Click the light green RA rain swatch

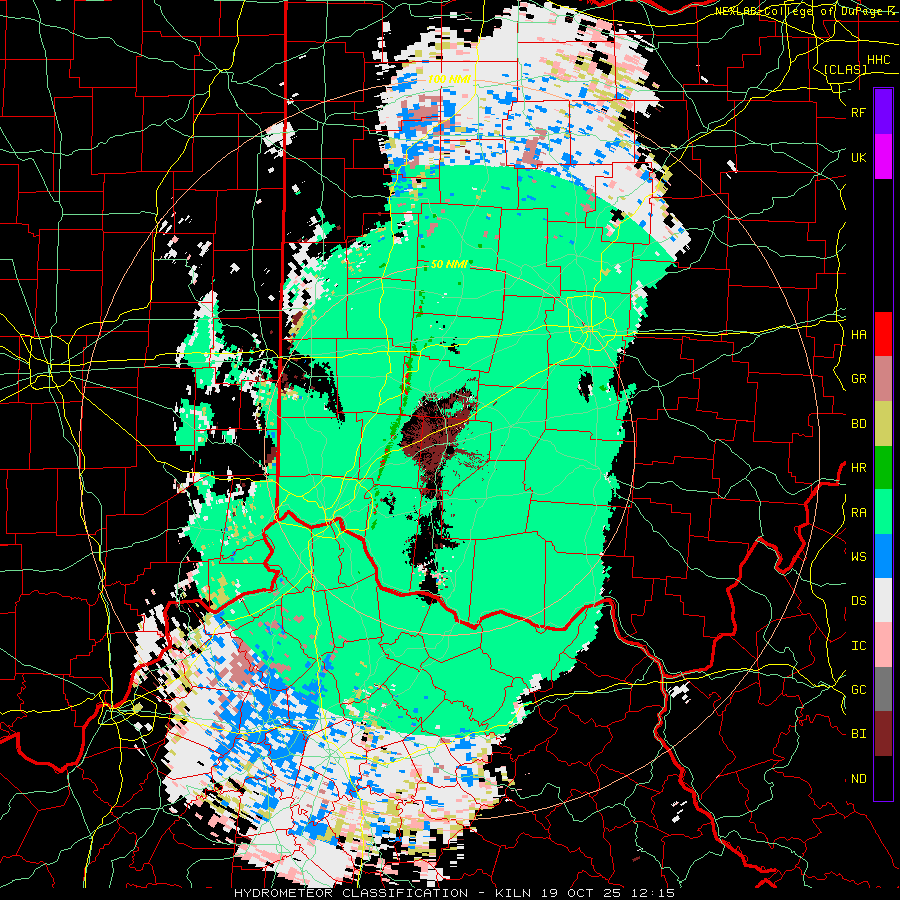pyautogui.click(x=883, y=513)
